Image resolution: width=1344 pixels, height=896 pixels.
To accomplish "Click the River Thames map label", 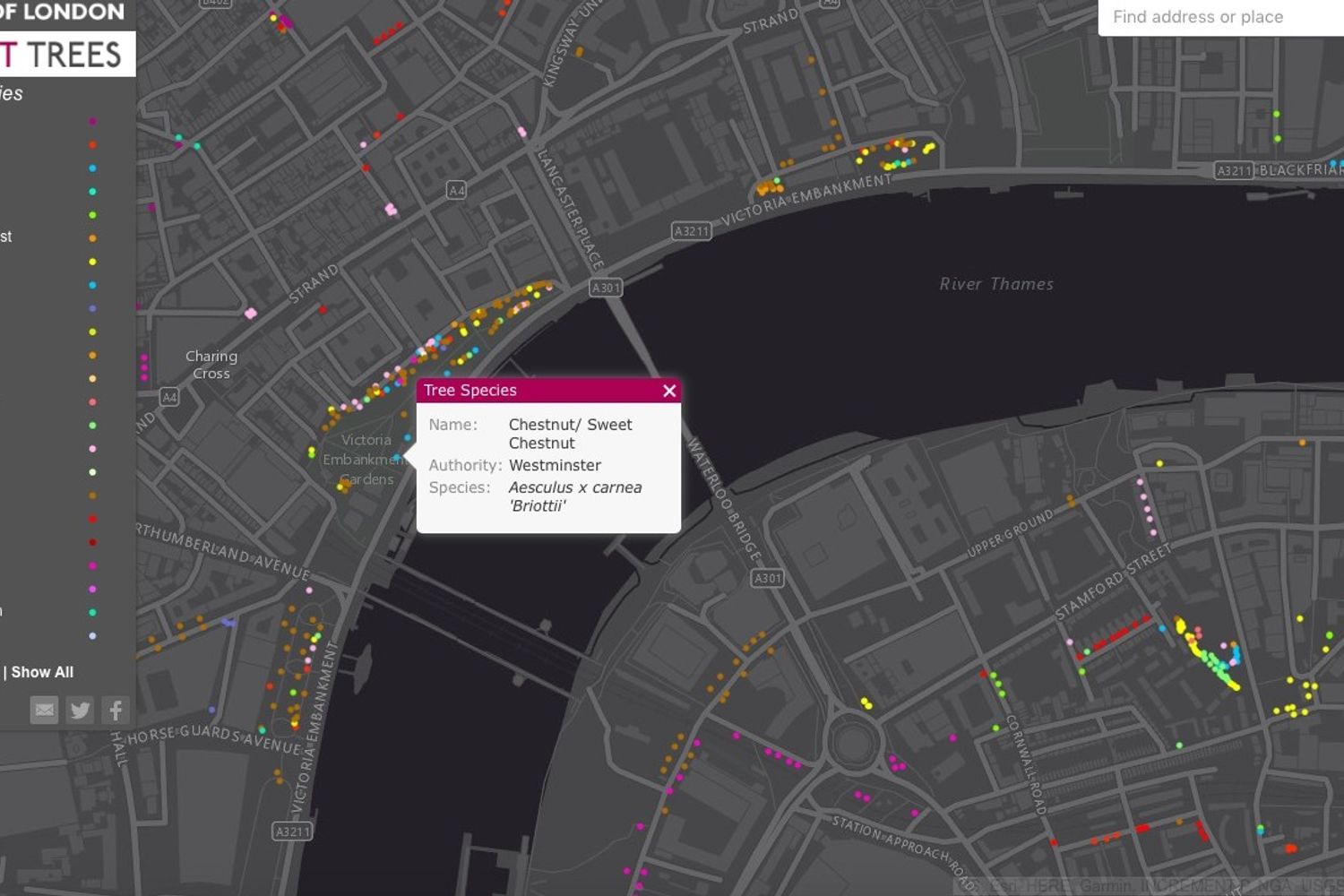I will coord(995,284).
